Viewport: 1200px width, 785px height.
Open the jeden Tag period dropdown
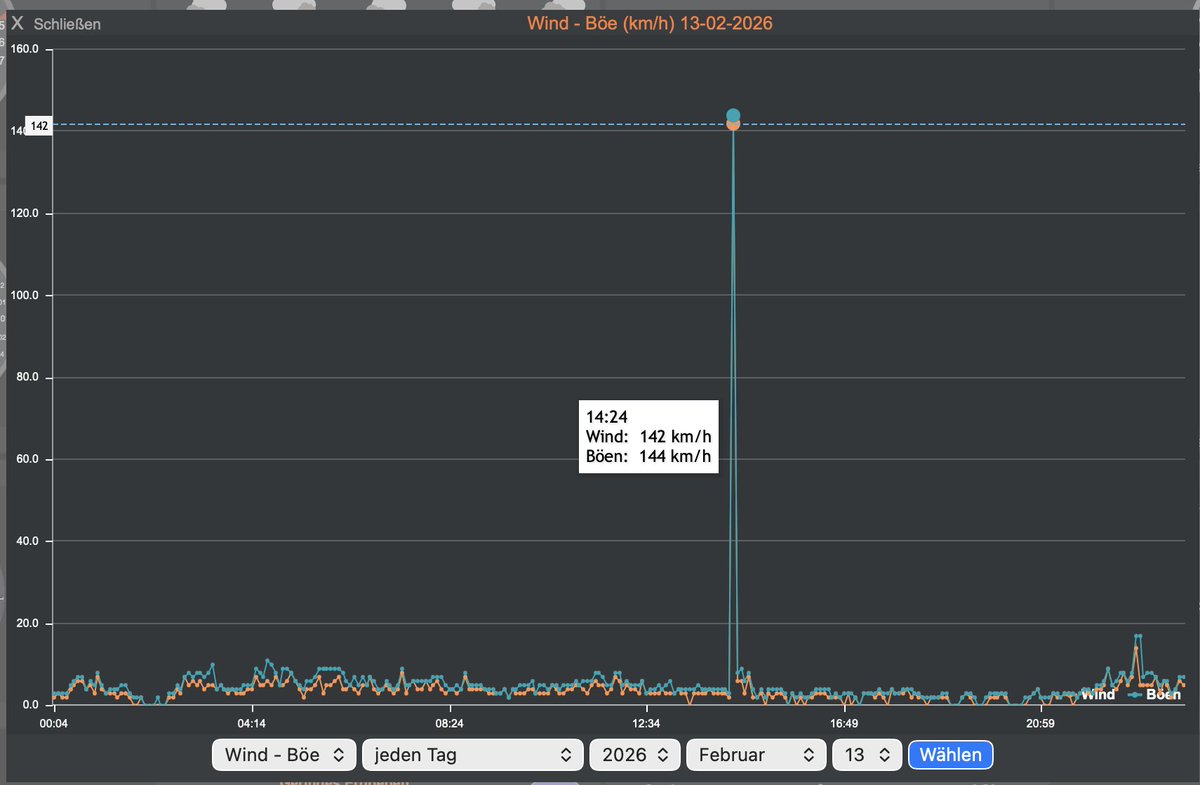click(x=473, y=755)
